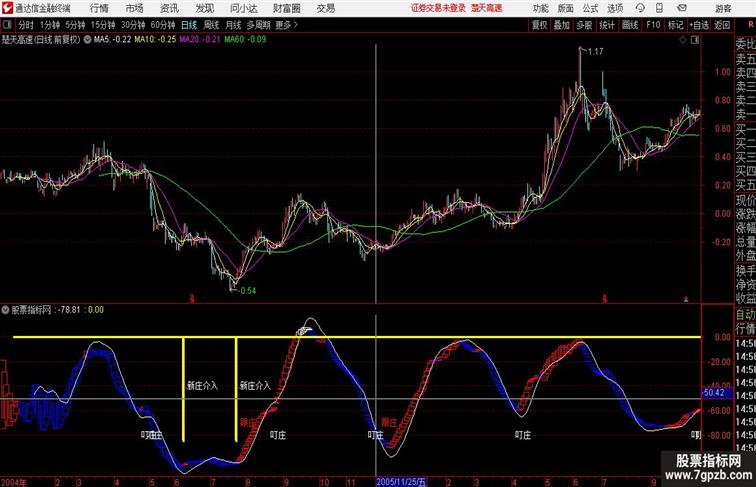
Task: Select the 月线 monthly chart tab
Action: point(233,25)
